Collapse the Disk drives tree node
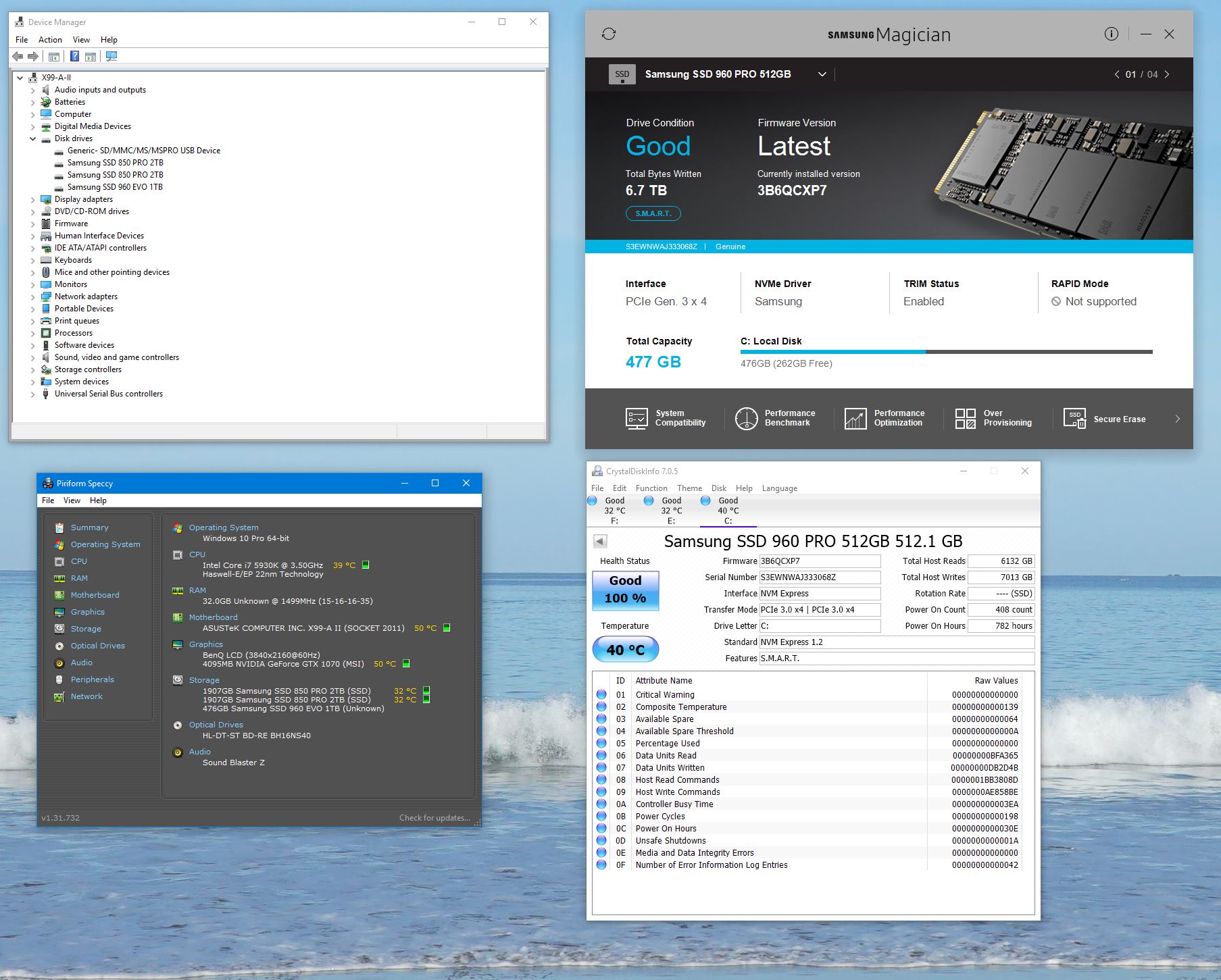The width and height of the screenshot is (1221, 980). (x=32, y=138)
